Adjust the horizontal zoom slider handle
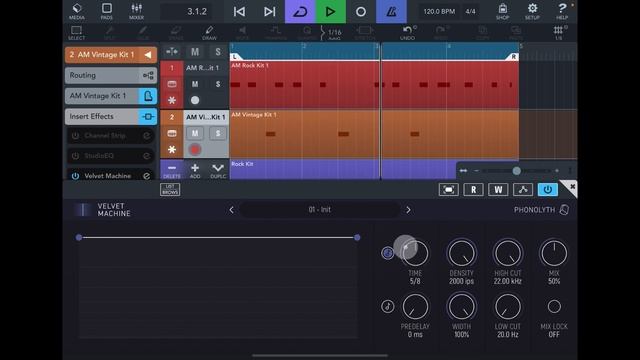640x360 pixels. [516, 171]
